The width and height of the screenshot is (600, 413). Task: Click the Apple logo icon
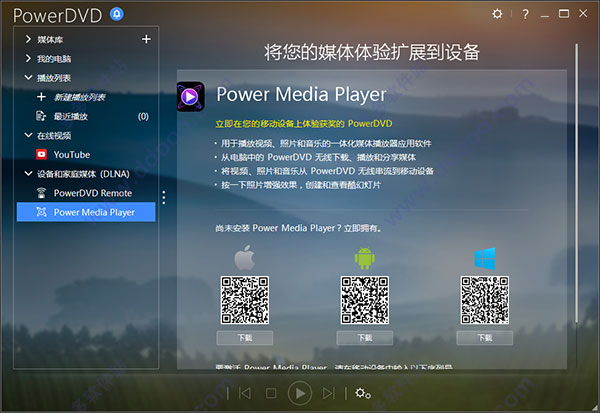(245, 257)
